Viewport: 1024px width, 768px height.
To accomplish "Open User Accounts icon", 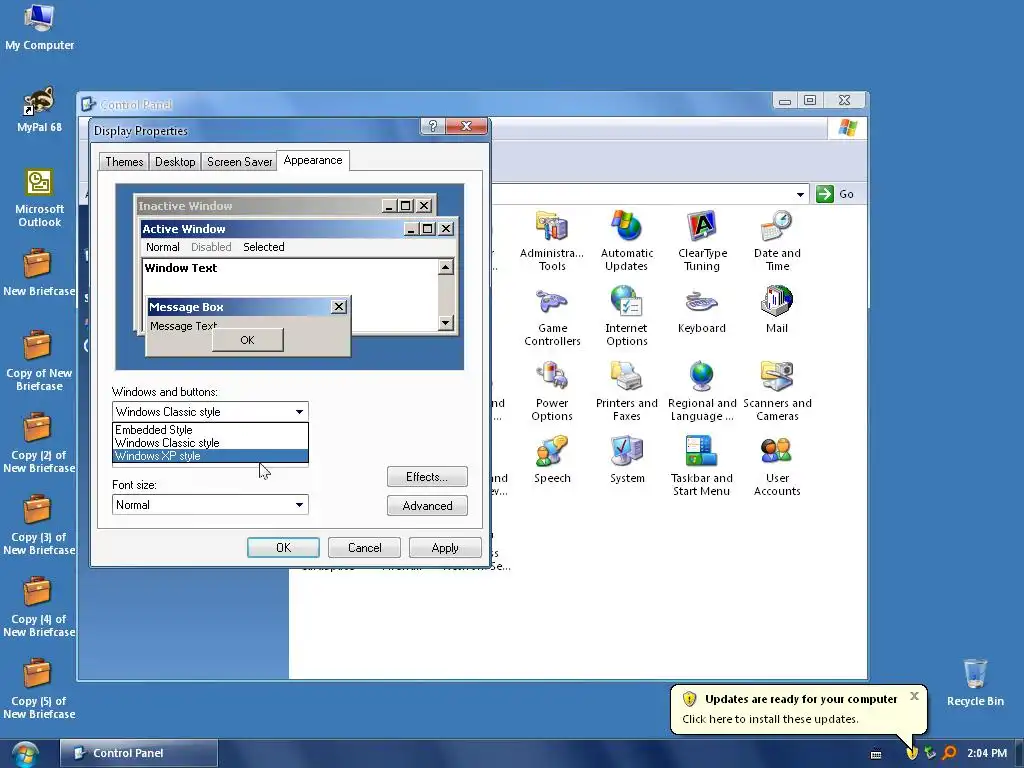I will [776, 466].
